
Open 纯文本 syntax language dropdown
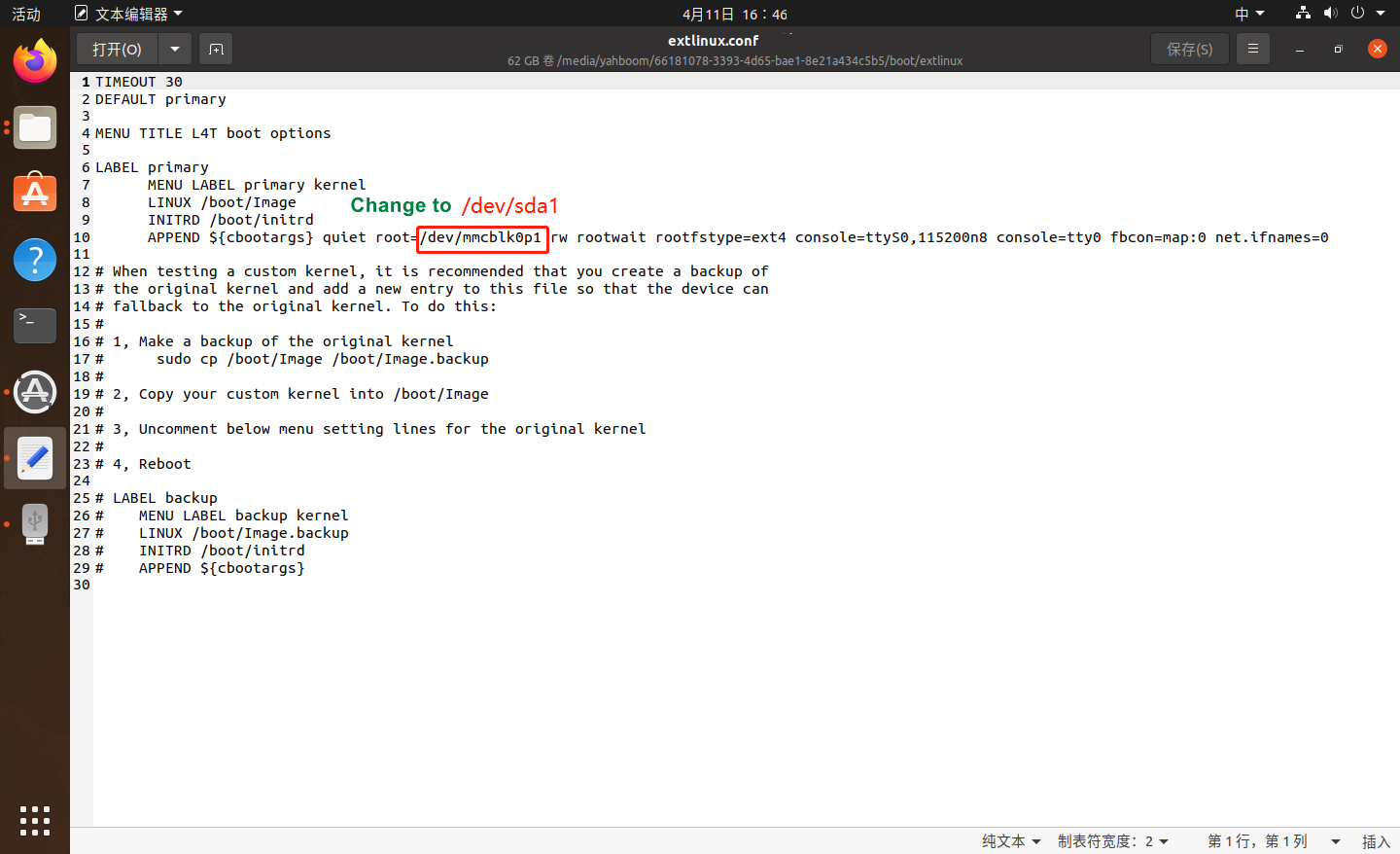pyautogui.click(x=1011, y=841)
